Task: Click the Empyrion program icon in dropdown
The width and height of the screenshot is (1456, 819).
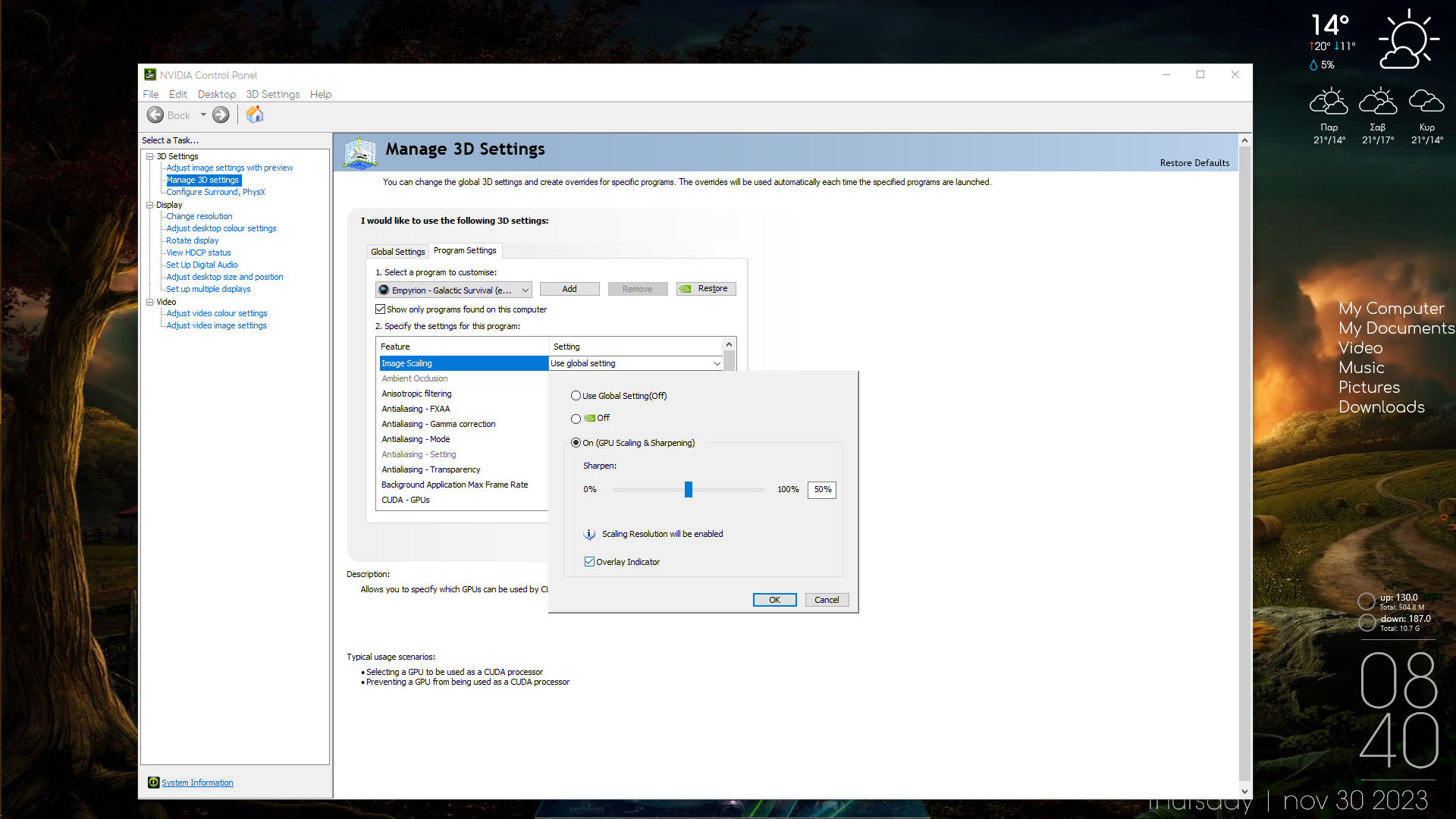Action: (x=384, y=290)
